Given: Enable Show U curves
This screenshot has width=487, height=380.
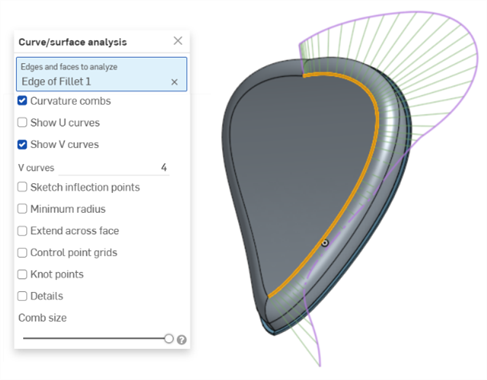Looking at the screenshot, I should click(22, 122).
